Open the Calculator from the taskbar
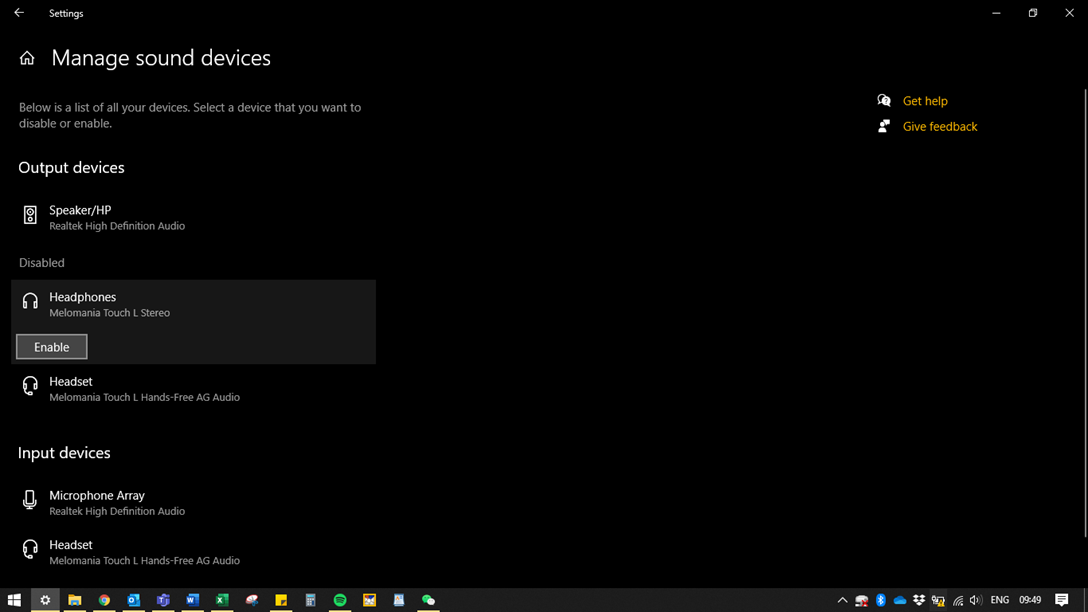 [x=310, y=601]
